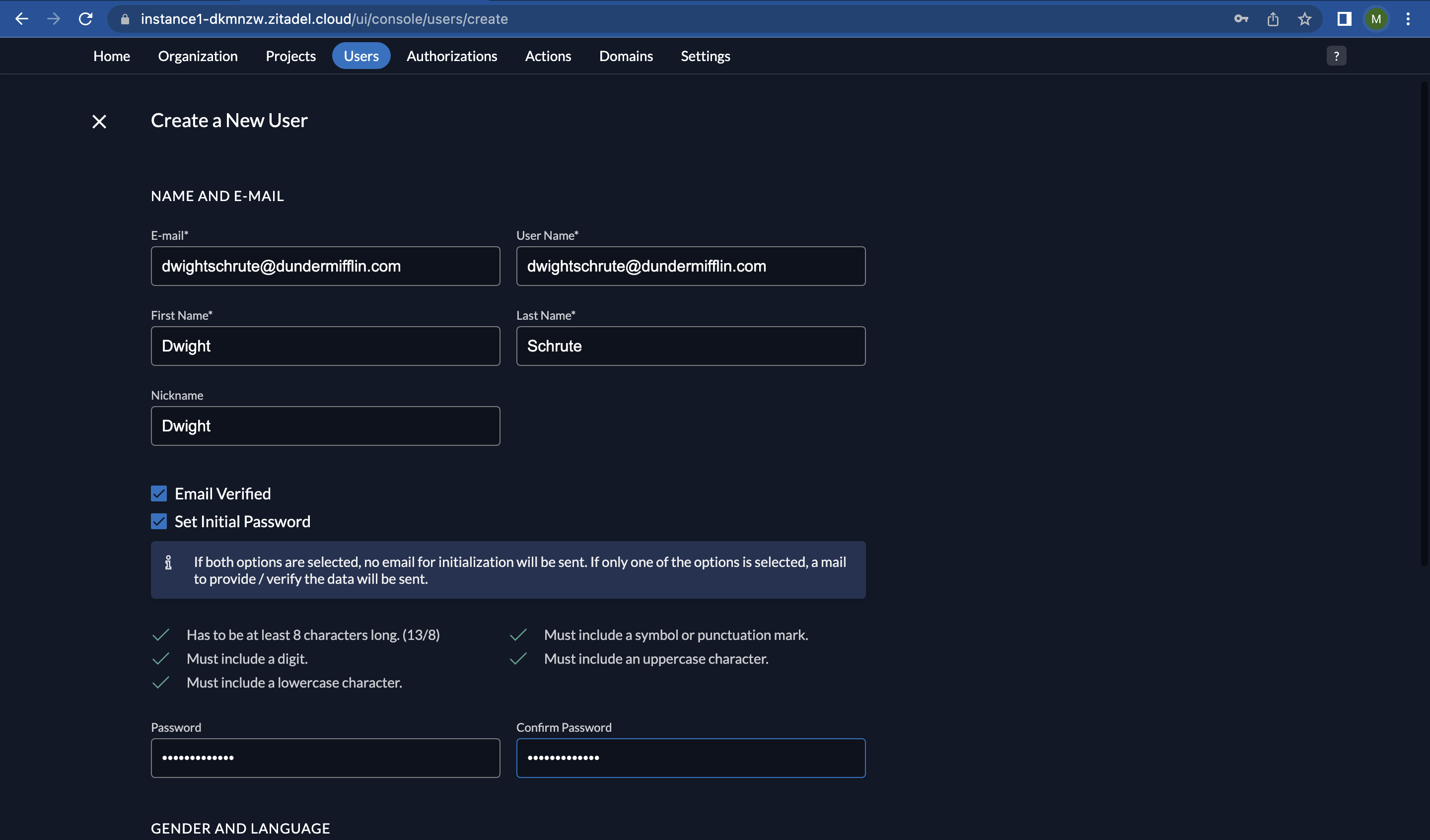Click the Domains navigation icon
This screenshot has width=1430, height=840.
click(x=625, y=55)
